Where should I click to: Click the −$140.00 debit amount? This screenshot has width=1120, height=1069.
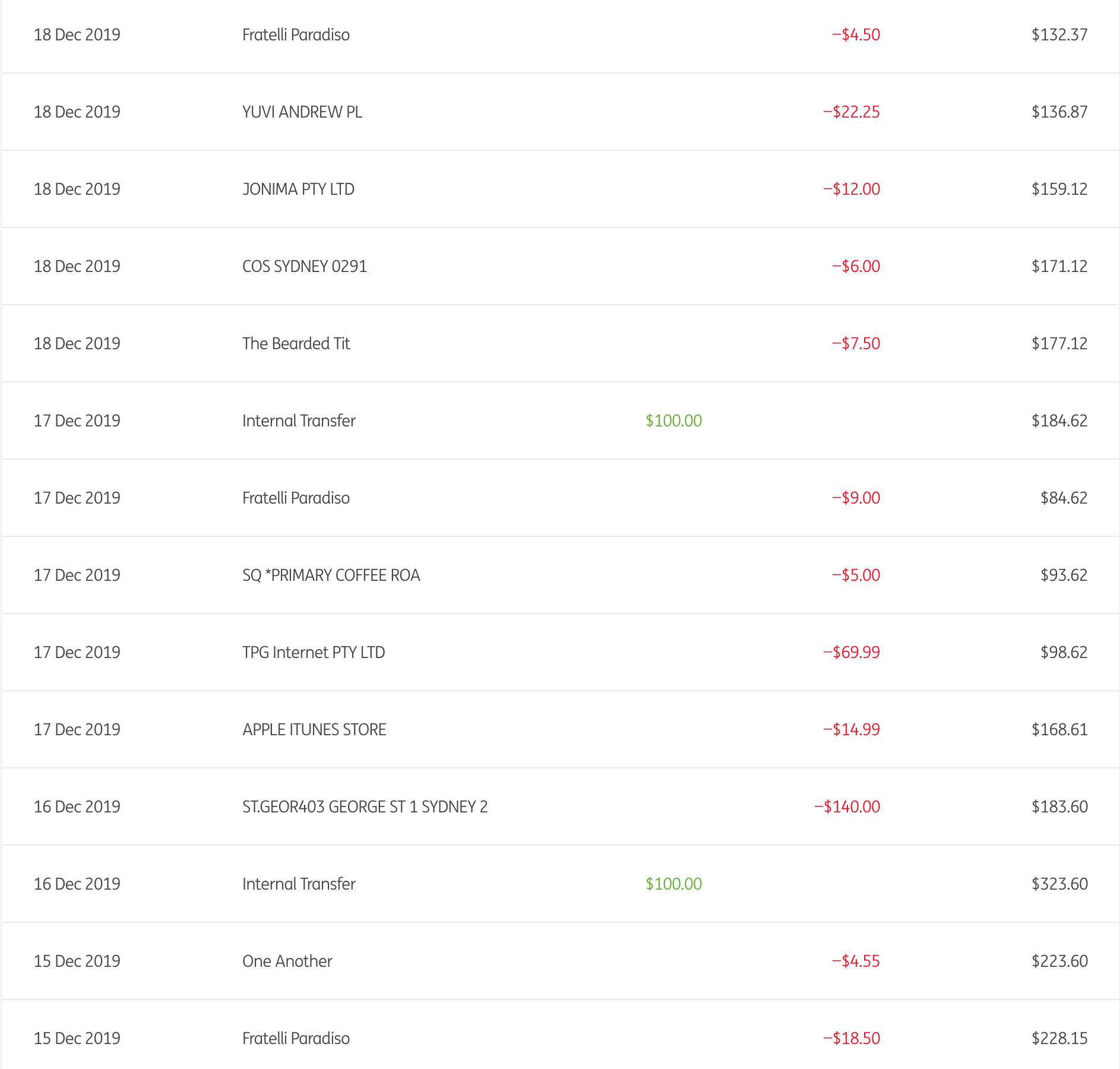click(x=847, y=807)
